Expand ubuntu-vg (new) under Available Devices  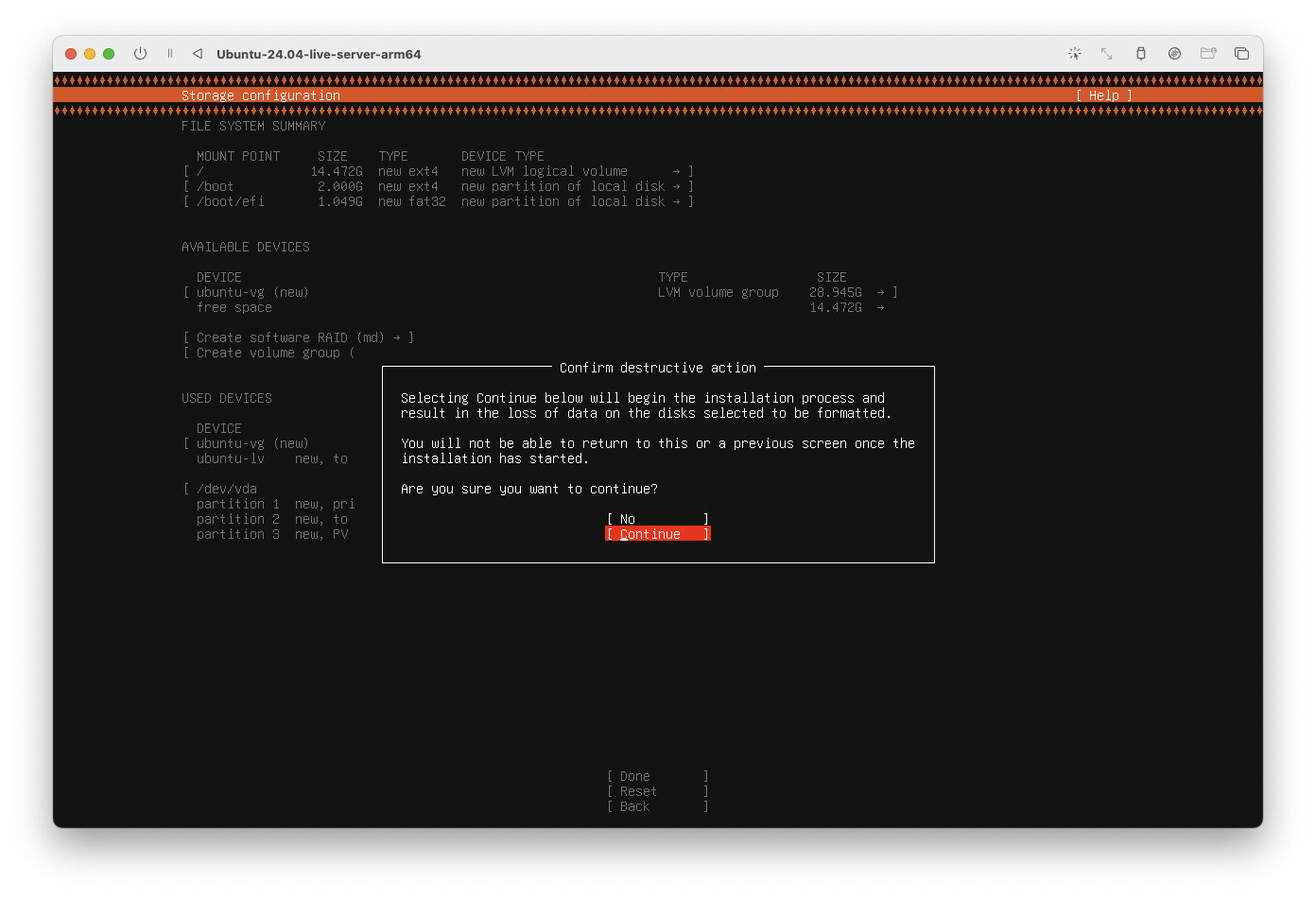[x=540, y=292]
